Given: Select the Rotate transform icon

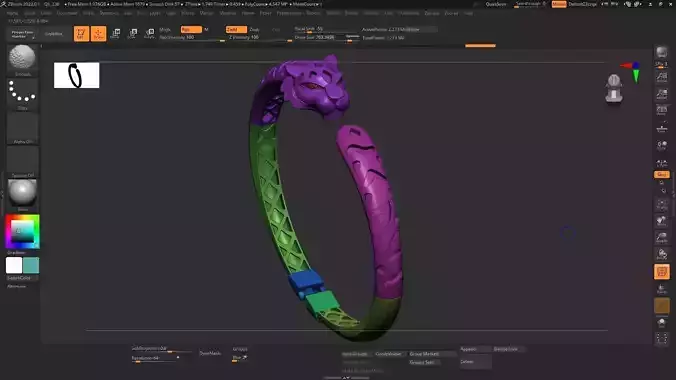Looking at the screenshot, I should pyautogui.click(x=150, y=34).
